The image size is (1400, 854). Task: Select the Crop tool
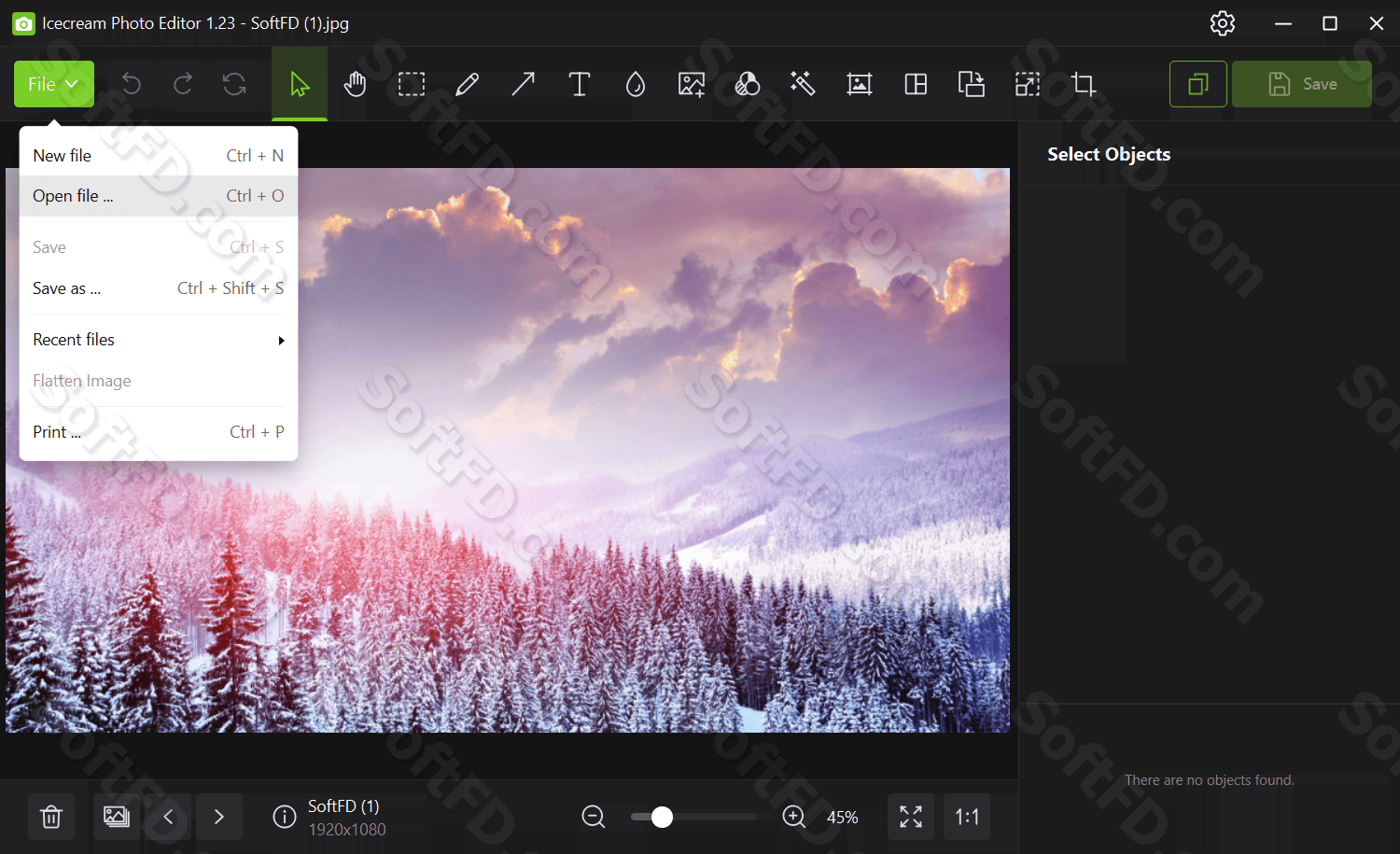(x=1084, y=84)
